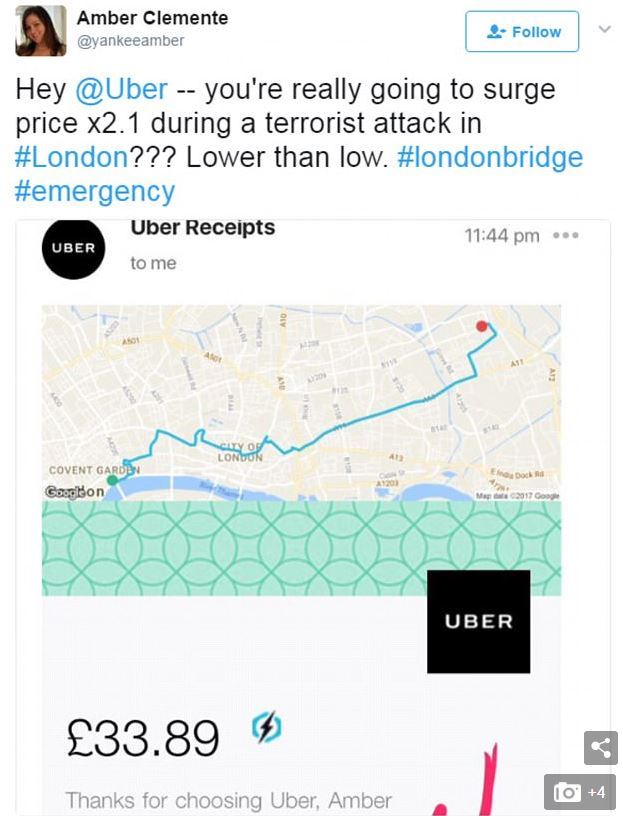Open the @Uber mention link
The width and height of the screenshot is (623, 816).
121,89
